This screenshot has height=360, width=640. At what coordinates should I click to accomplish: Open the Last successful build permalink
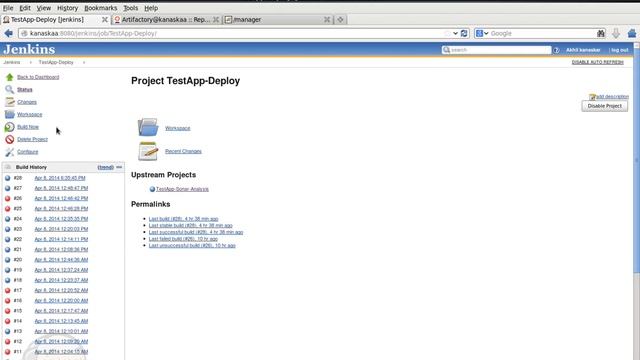pyautogui.click(x=196, y=232)
